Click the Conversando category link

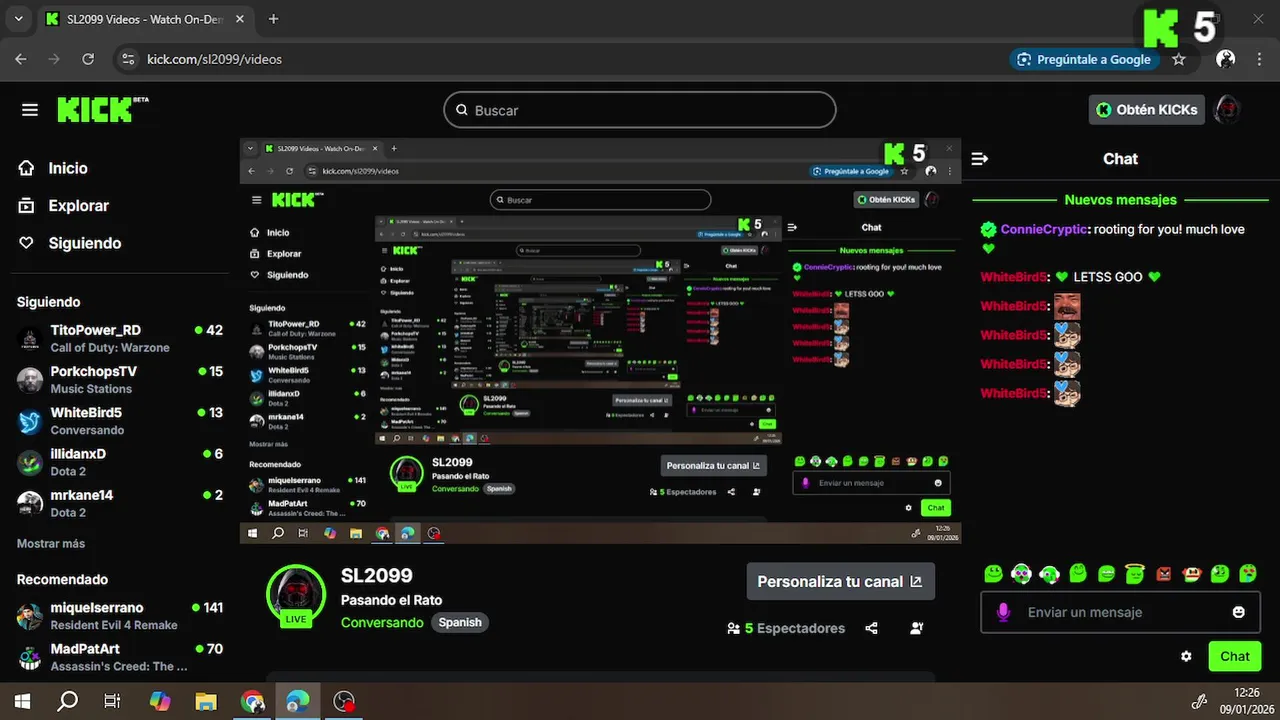click(382, 622)
